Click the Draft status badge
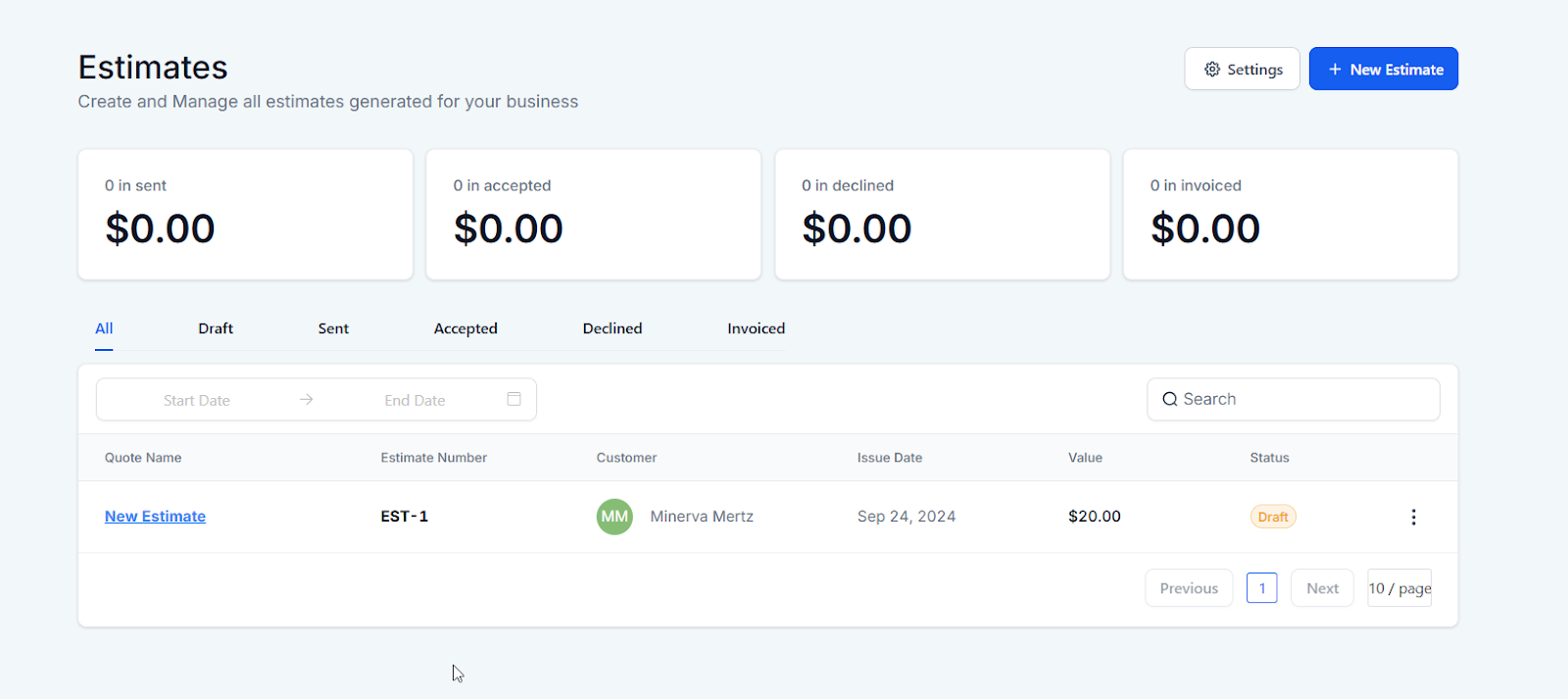This screenshot has height=699, width=1568. pos(1273,517)
